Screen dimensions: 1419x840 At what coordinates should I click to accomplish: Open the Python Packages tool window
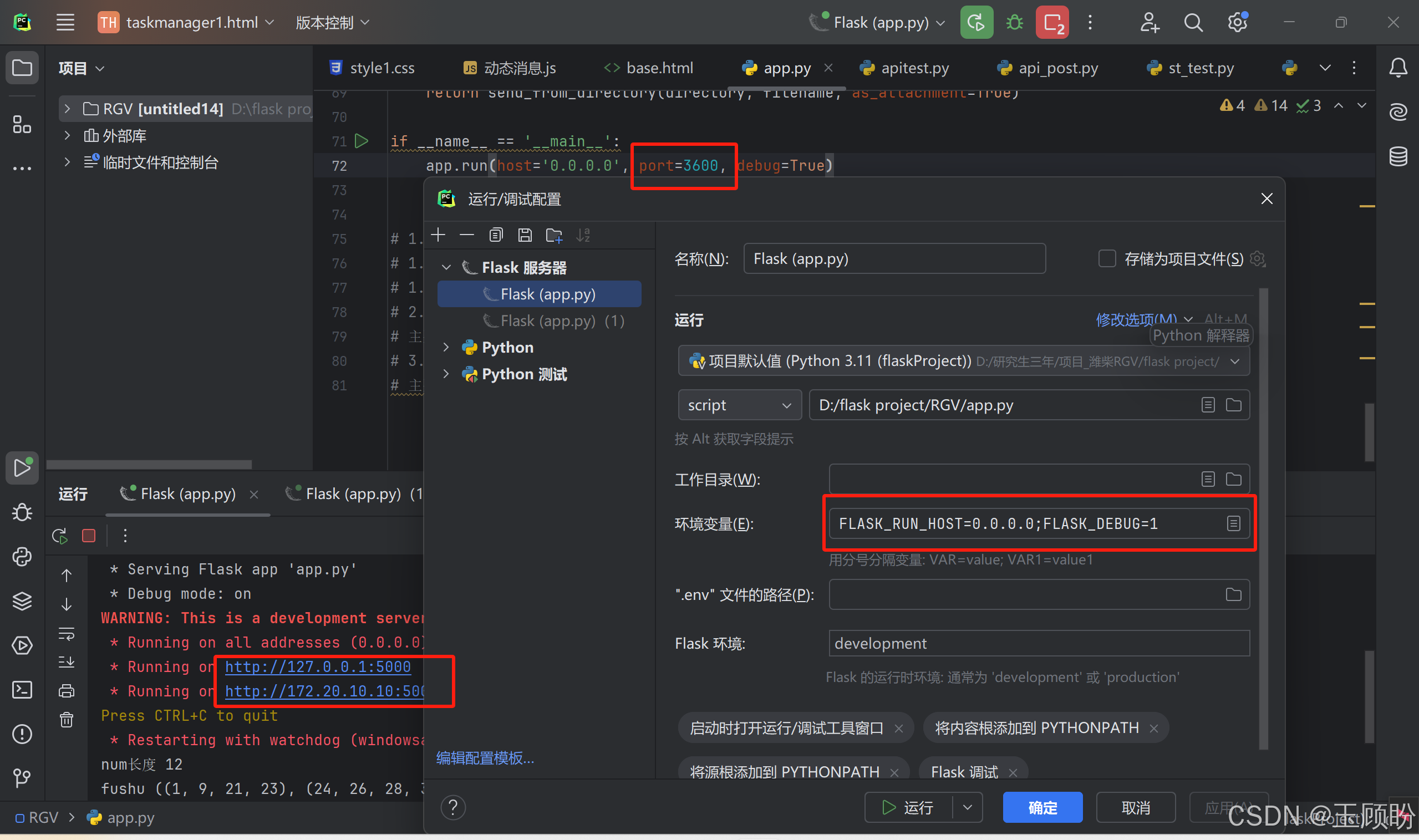[x=22, y=600]
